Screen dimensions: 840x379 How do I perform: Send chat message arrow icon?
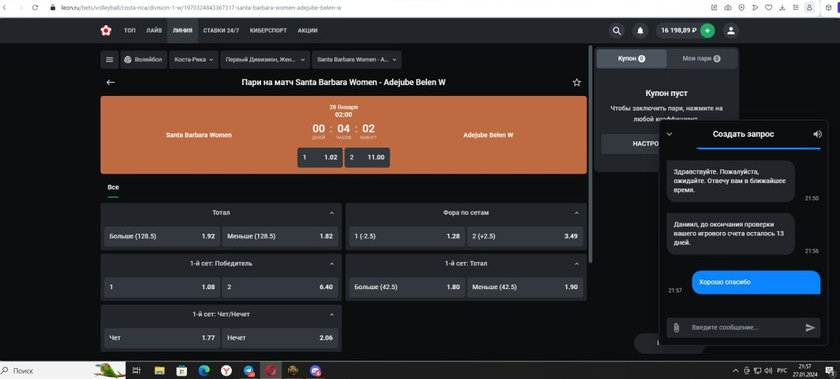[810, 328]
